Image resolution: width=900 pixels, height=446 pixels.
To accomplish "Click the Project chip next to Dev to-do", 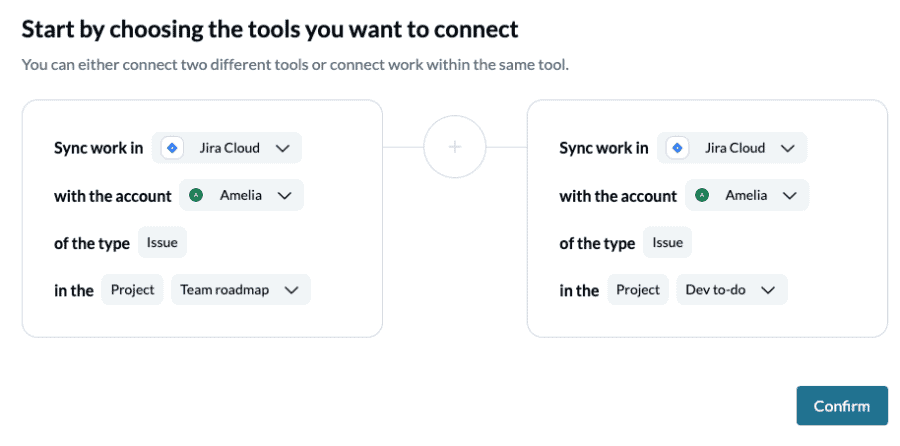I will [638, 290].
